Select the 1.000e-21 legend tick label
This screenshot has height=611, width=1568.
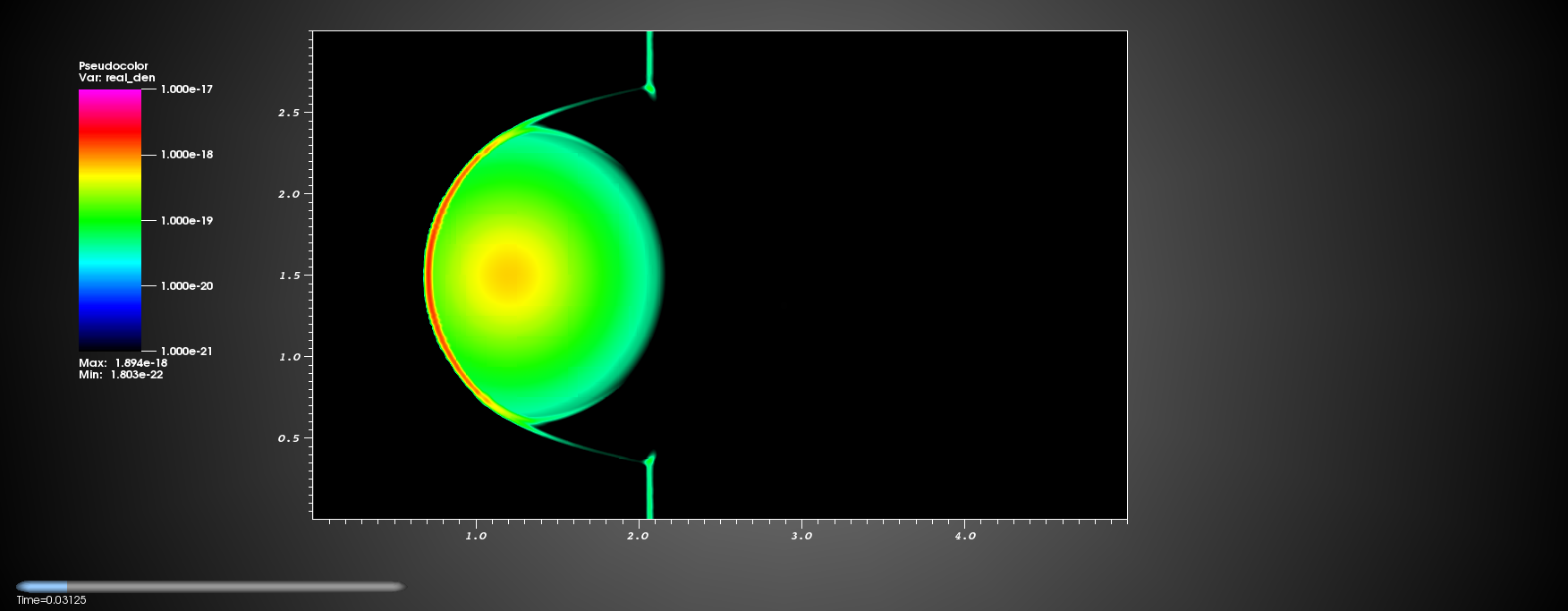pos(186,352)
